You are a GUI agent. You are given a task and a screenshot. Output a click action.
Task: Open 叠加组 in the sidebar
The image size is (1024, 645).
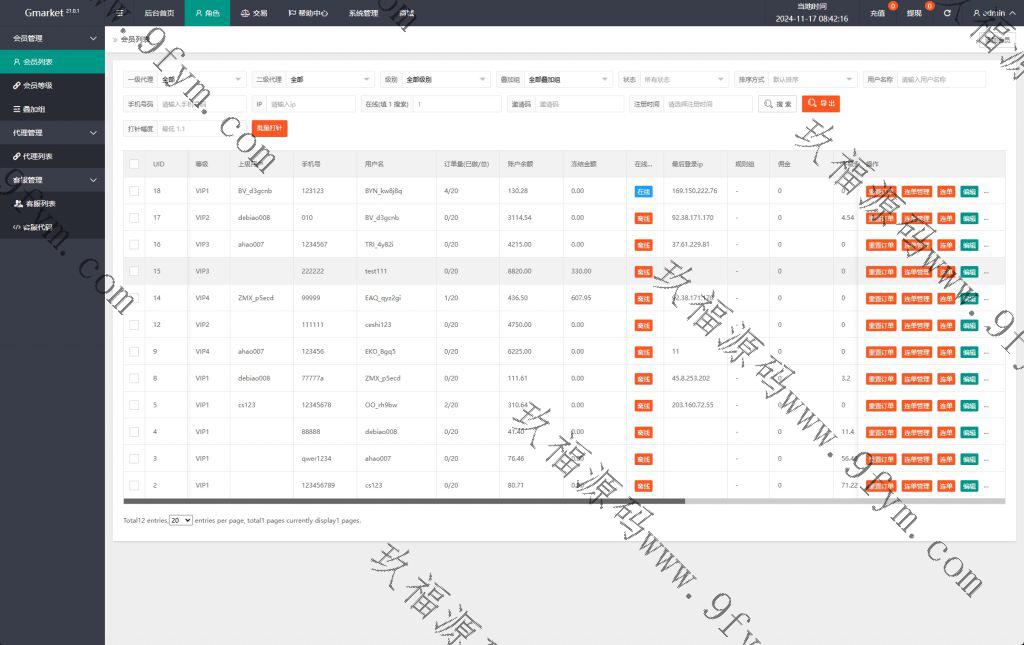click(34, 109)
